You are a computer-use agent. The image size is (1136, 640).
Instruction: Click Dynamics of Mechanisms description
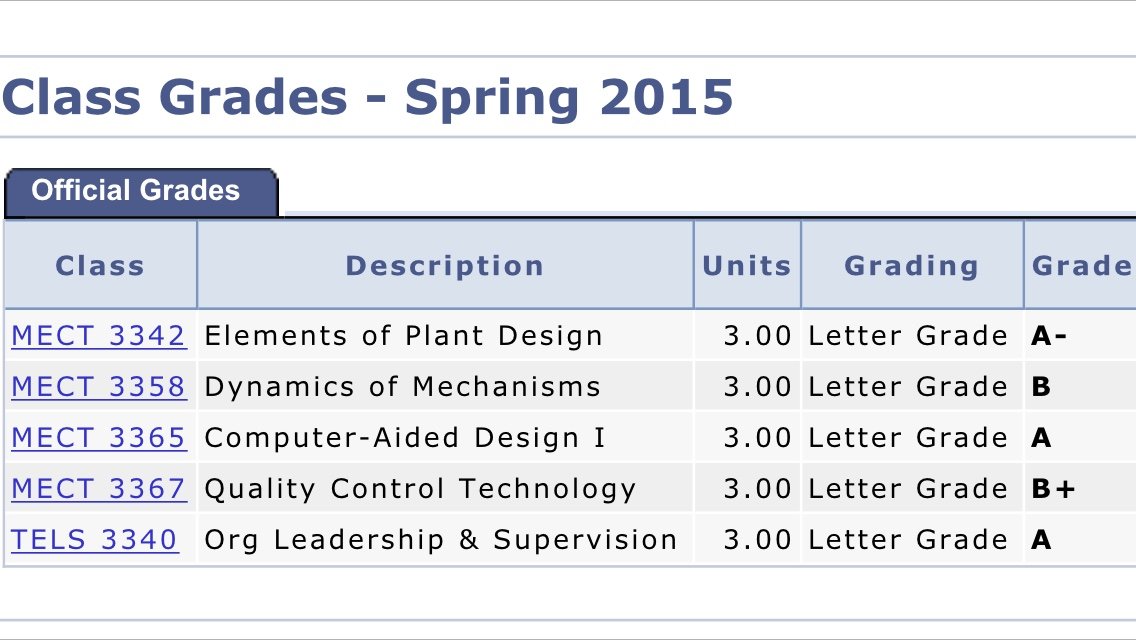tap(403, 387)
